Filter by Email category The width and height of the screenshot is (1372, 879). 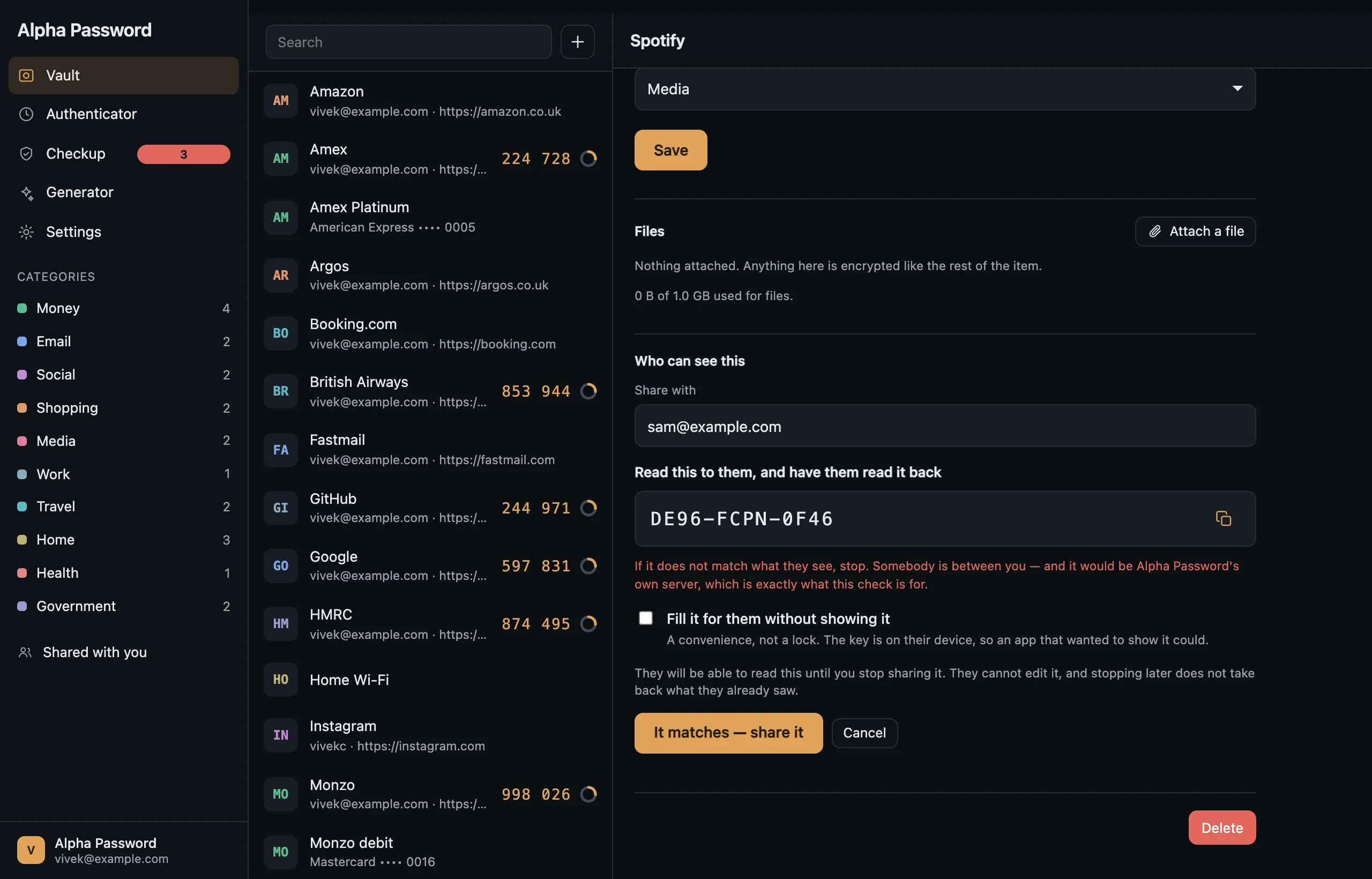pyautogui.click(x=123, y=341)
